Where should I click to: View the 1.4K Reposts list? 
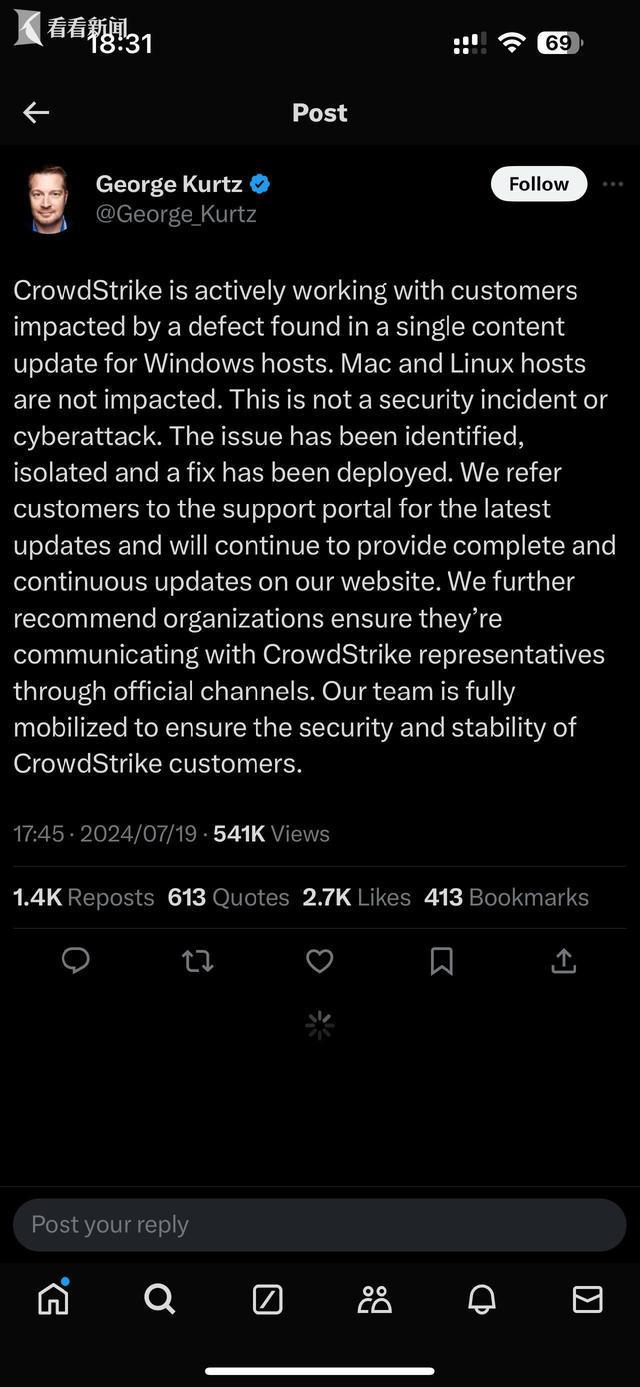click(x=84, y=897)
